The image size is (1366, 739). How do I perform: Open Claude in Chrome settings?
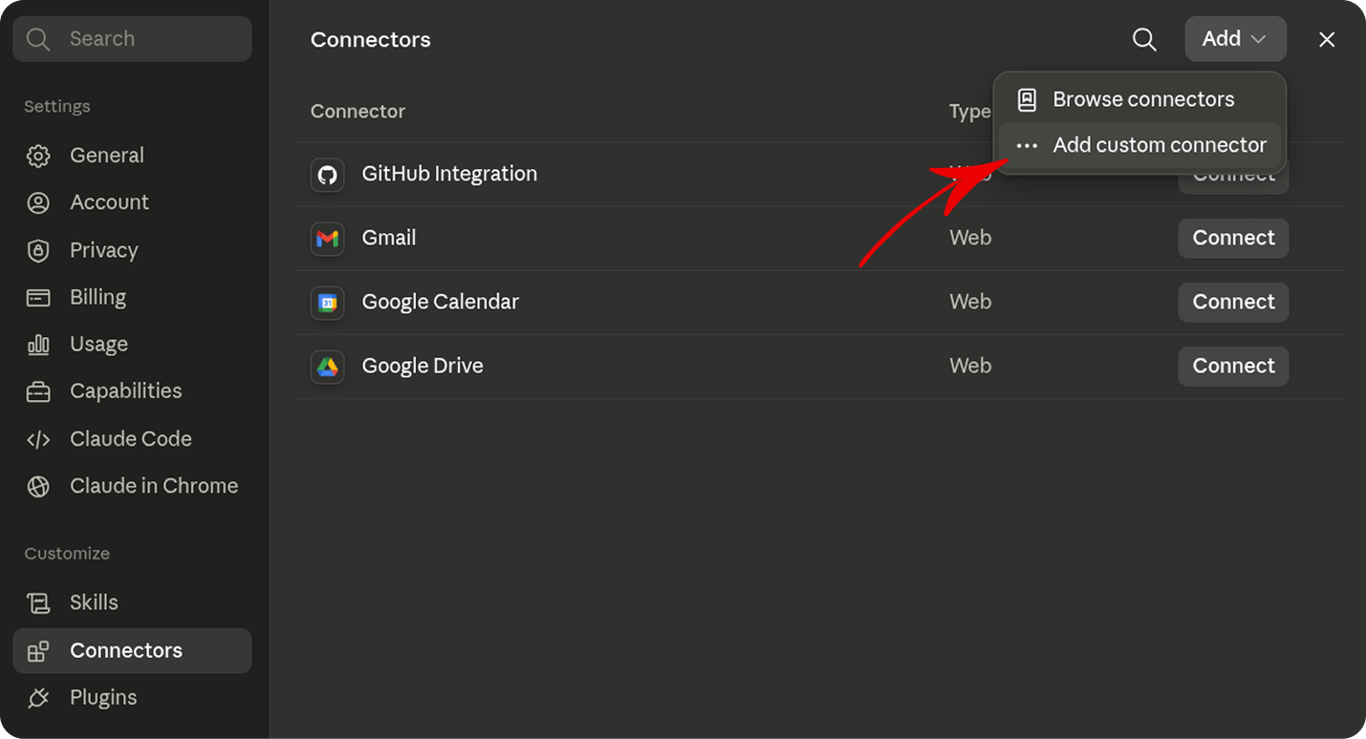click(x=132, y=486)
